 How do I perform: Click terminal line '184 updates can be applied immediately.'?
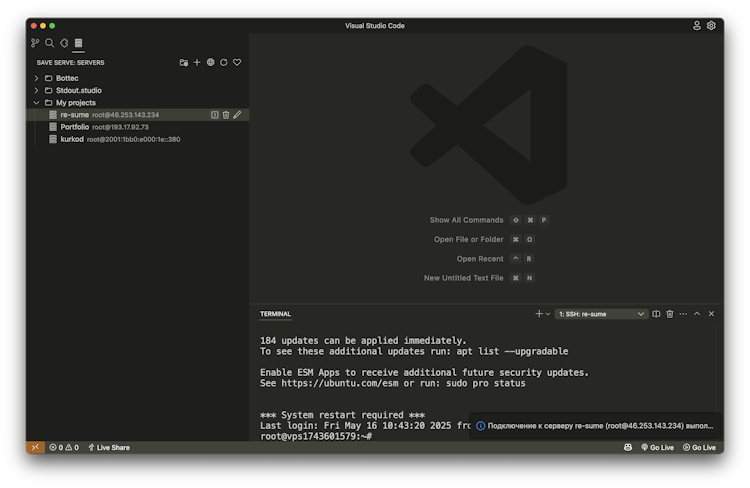363,341
